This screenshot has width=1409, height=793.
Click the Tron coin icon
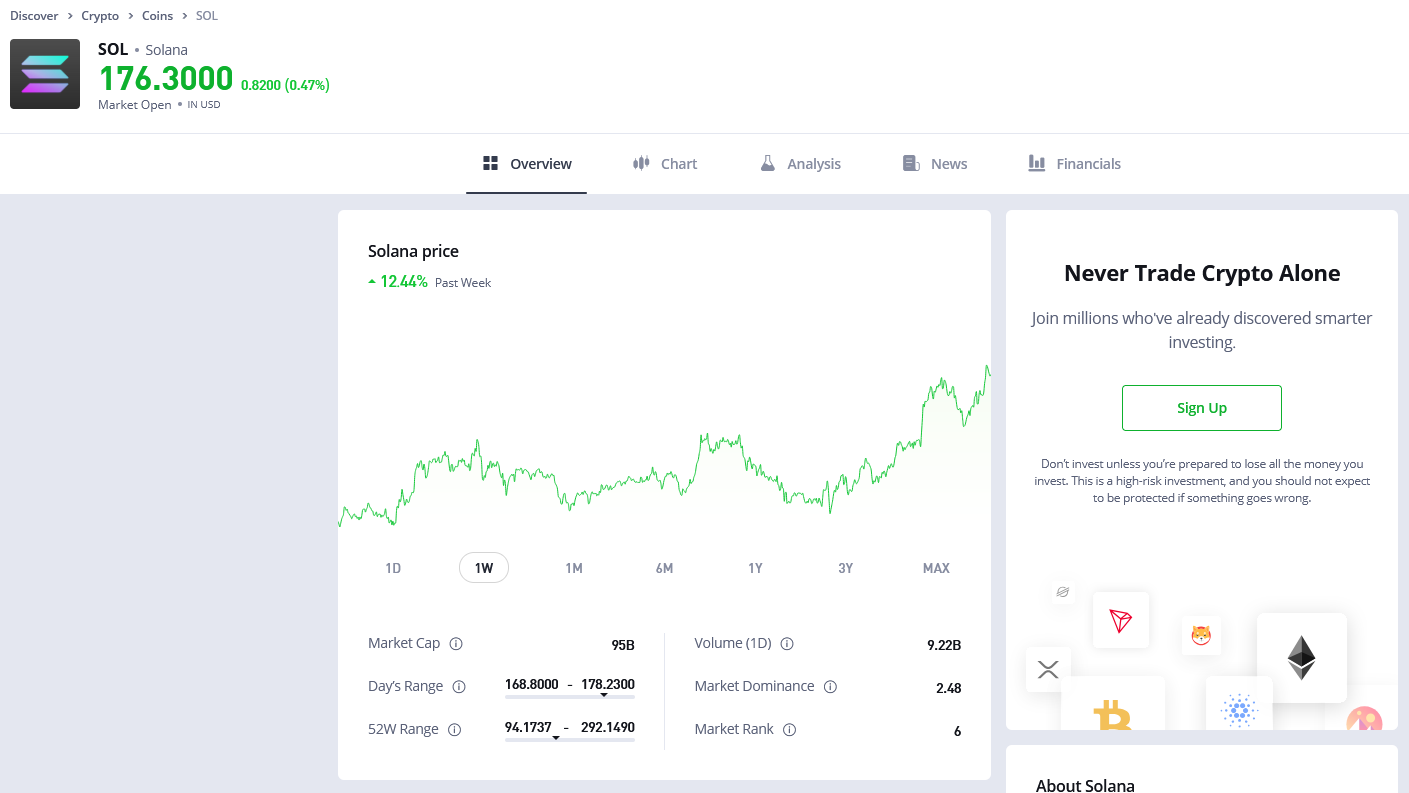(1120, 620)
